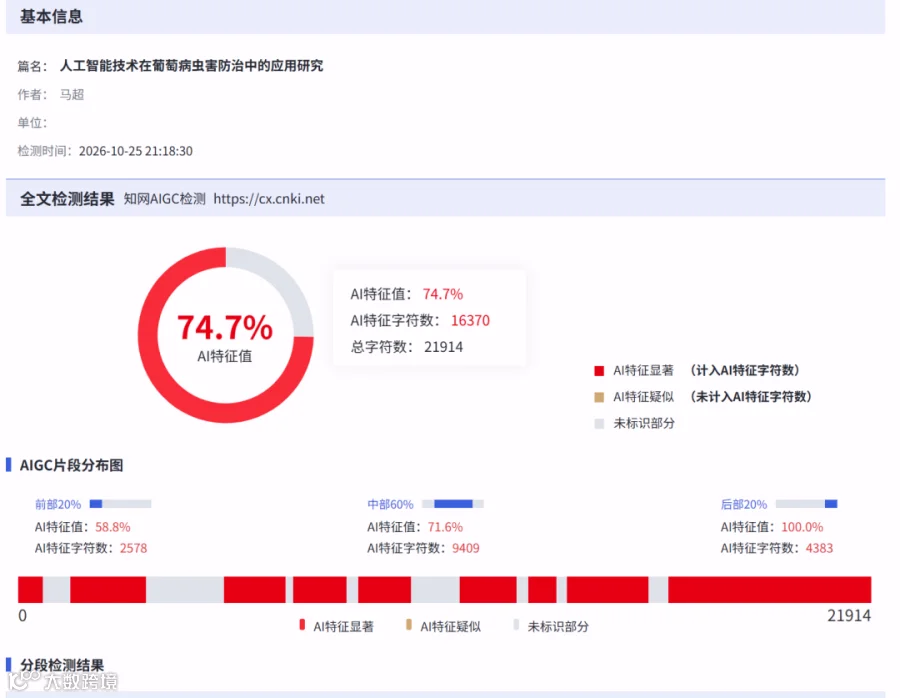Viewport: 900px width, 698px height.
Task: Click the 后部20% label
Action: (744, 504)
